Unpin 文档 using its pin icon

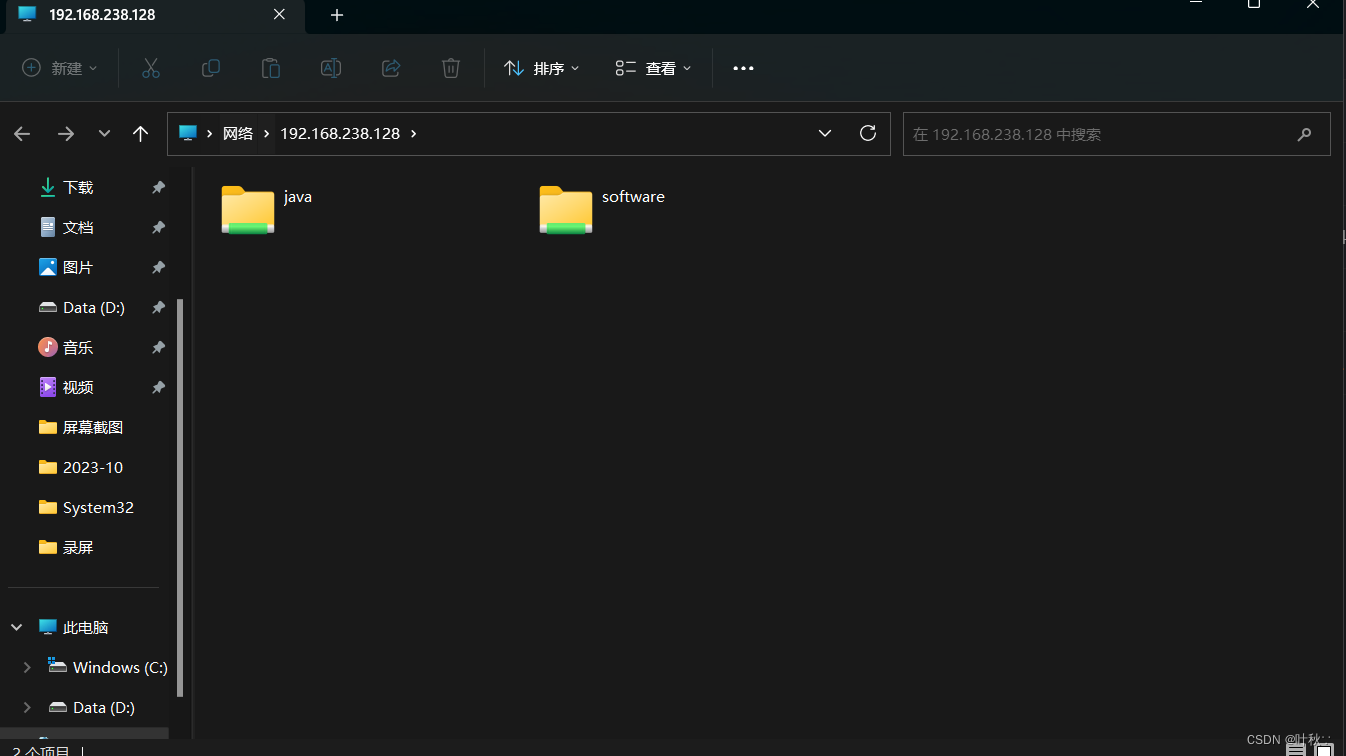coord(158,227)
